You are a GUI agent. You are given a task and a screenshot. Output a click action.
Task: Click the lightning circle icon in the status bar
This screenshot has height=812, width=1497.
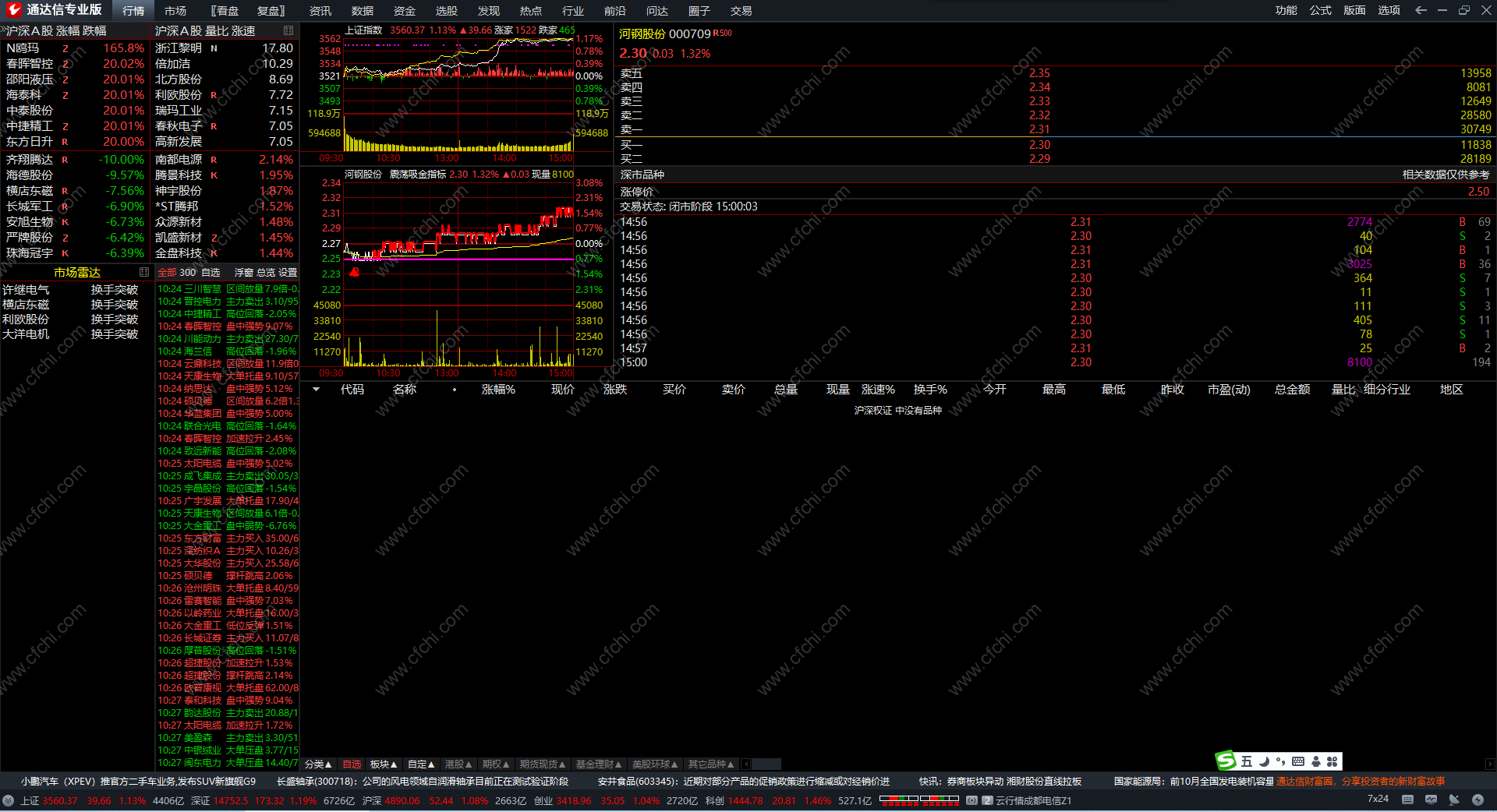[1478, 800]
